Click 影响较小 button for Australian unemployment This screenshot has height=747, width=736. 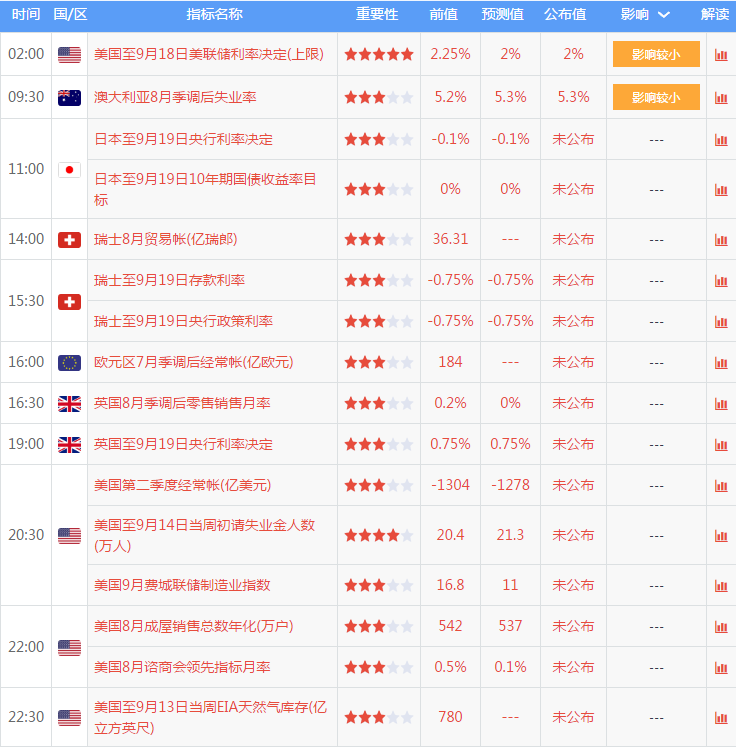click(656, 97)
